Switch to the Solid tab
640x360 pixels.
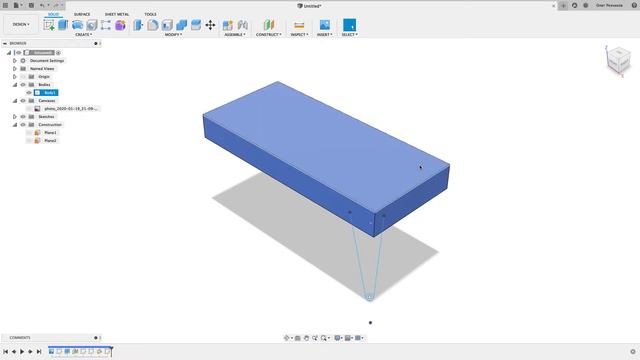[53, 14]
